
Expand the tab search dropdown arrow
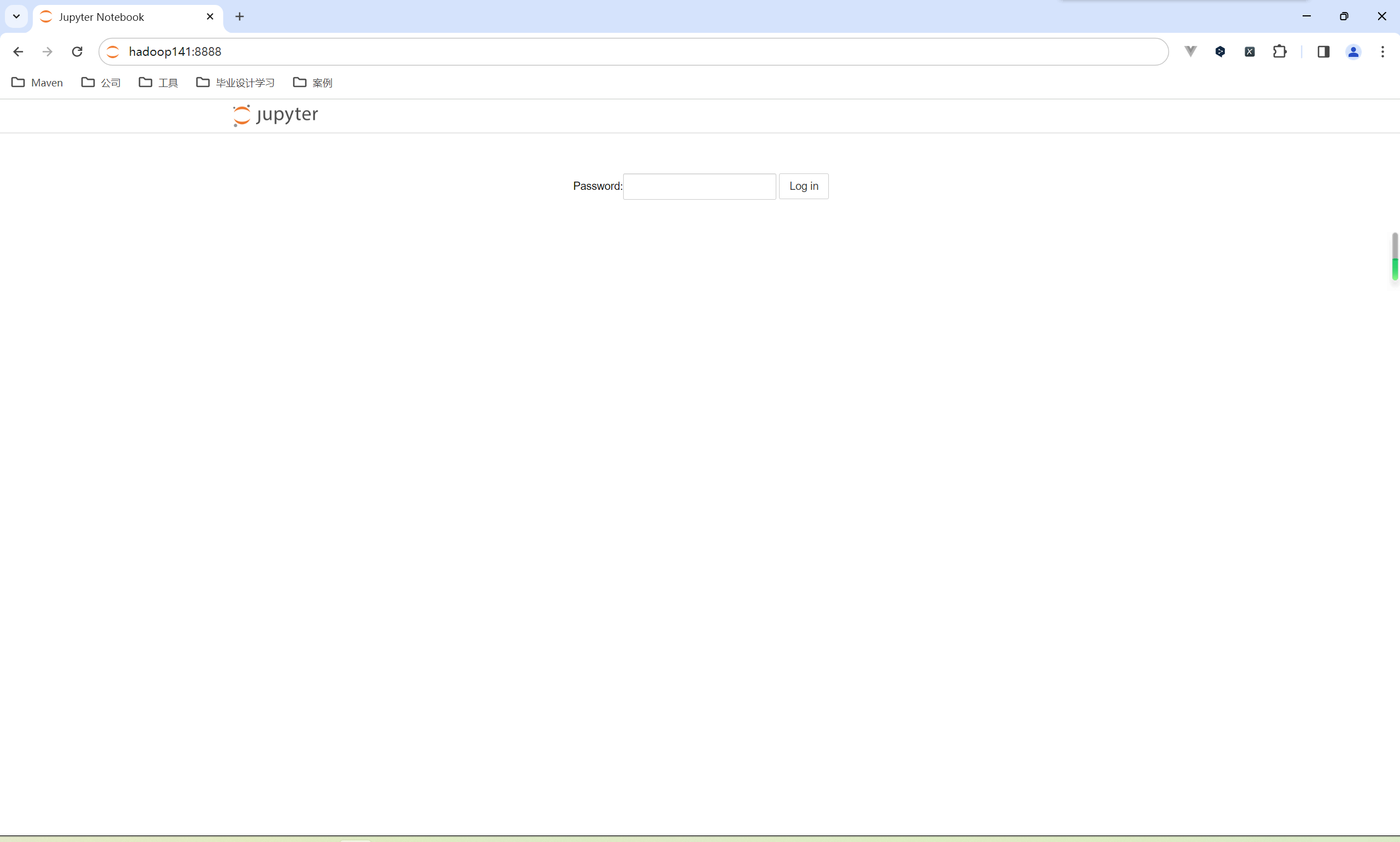point(16,16)
